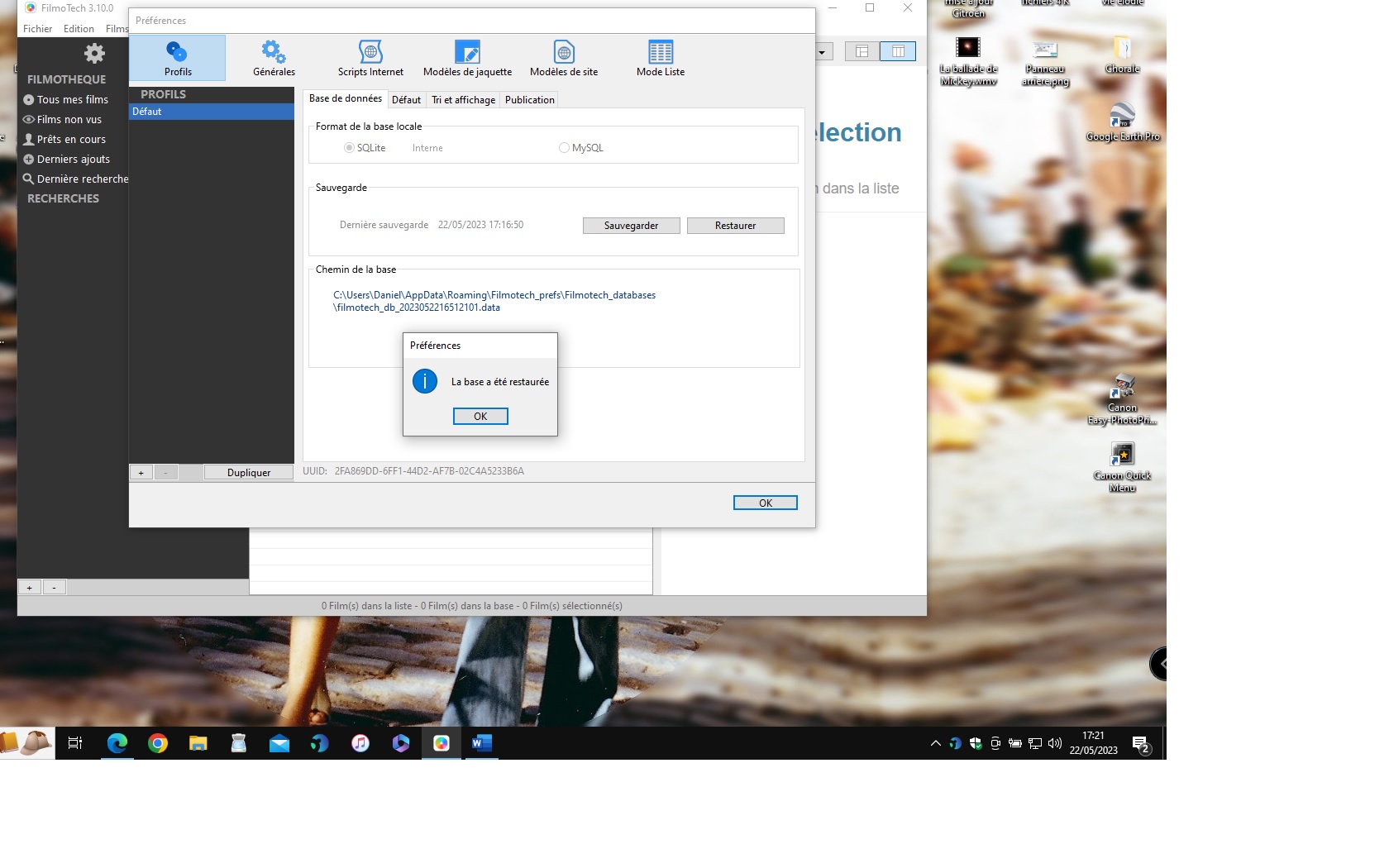Switch to the two-column view toggle
The image size is (1389, 868).
(x=897, y=51)
